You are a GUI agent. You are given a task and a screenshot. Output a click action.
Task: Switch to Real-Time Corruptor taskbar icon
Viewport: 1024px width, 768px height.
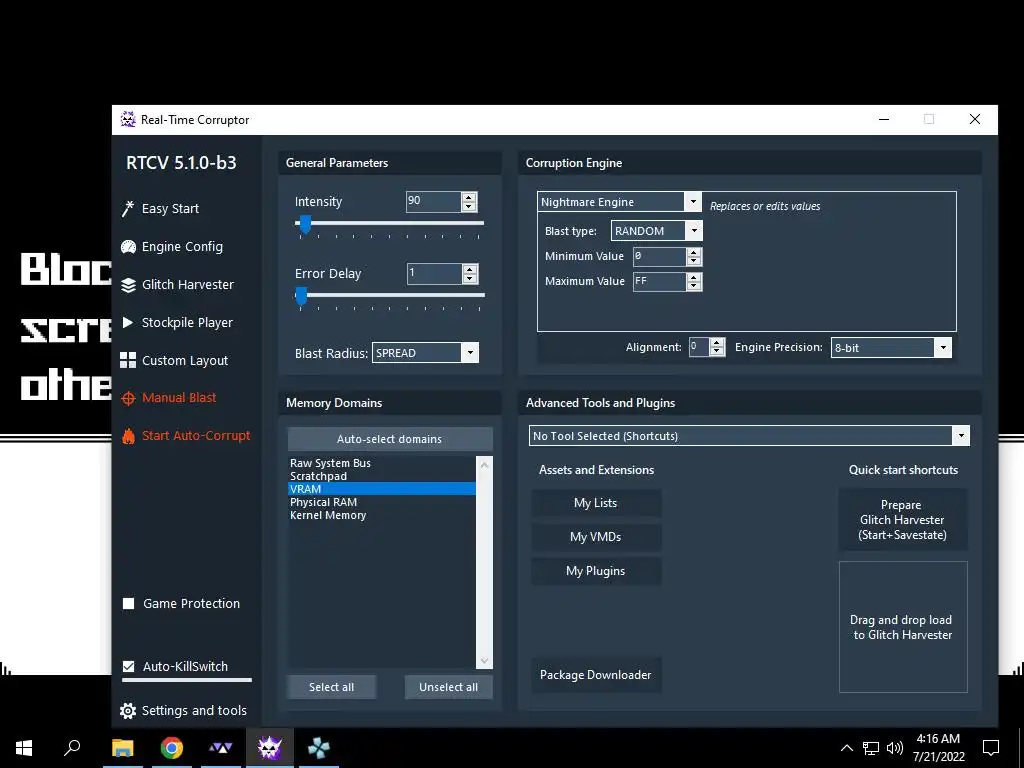270,748
